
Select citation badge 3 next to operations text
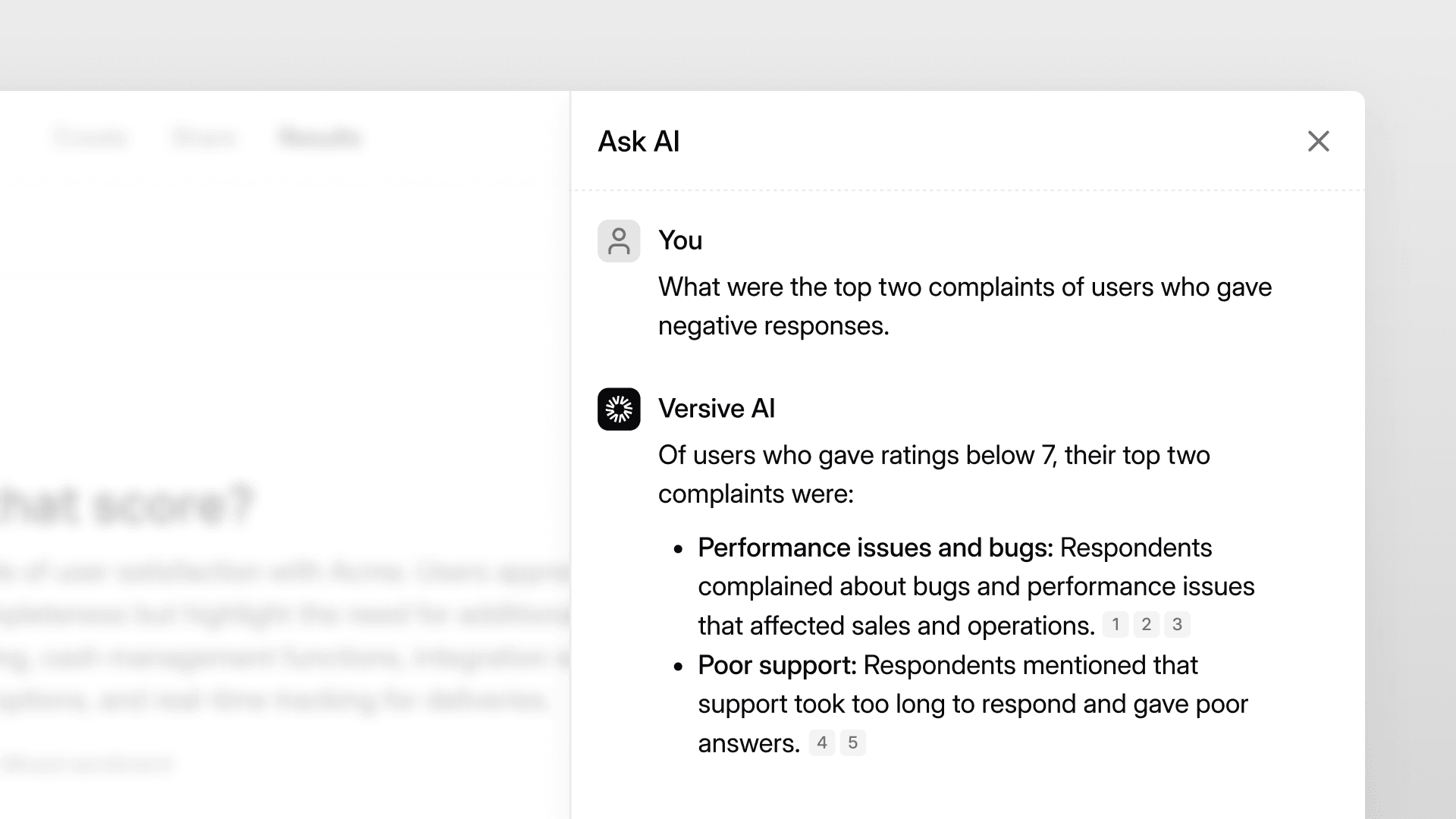point(1177,624)
